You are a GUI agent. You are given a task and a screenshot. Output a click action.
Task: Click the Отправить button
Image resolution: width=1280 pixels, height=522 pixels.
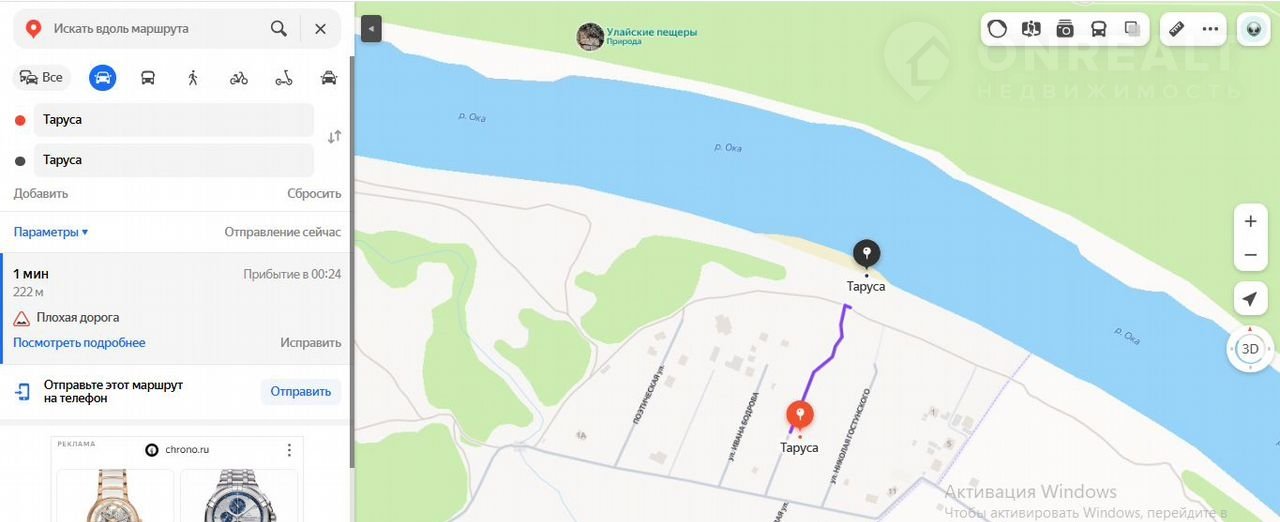(301, 391)
